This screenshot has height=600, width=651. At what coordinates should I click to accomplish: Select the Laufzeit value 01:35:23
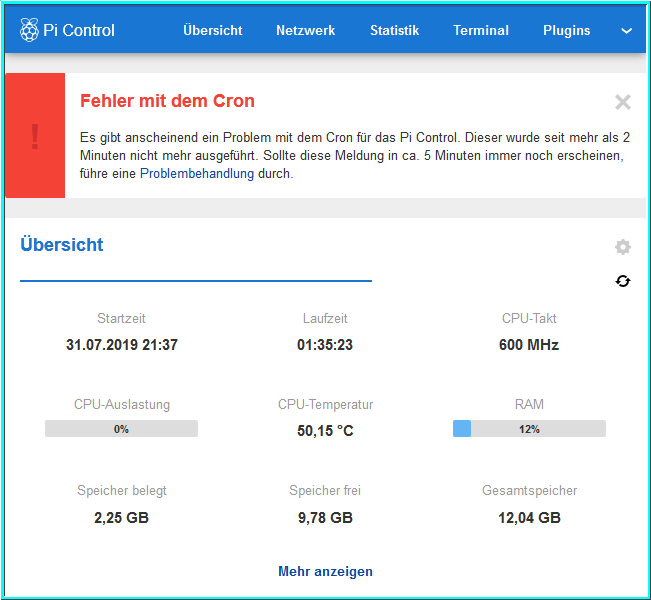325,345
